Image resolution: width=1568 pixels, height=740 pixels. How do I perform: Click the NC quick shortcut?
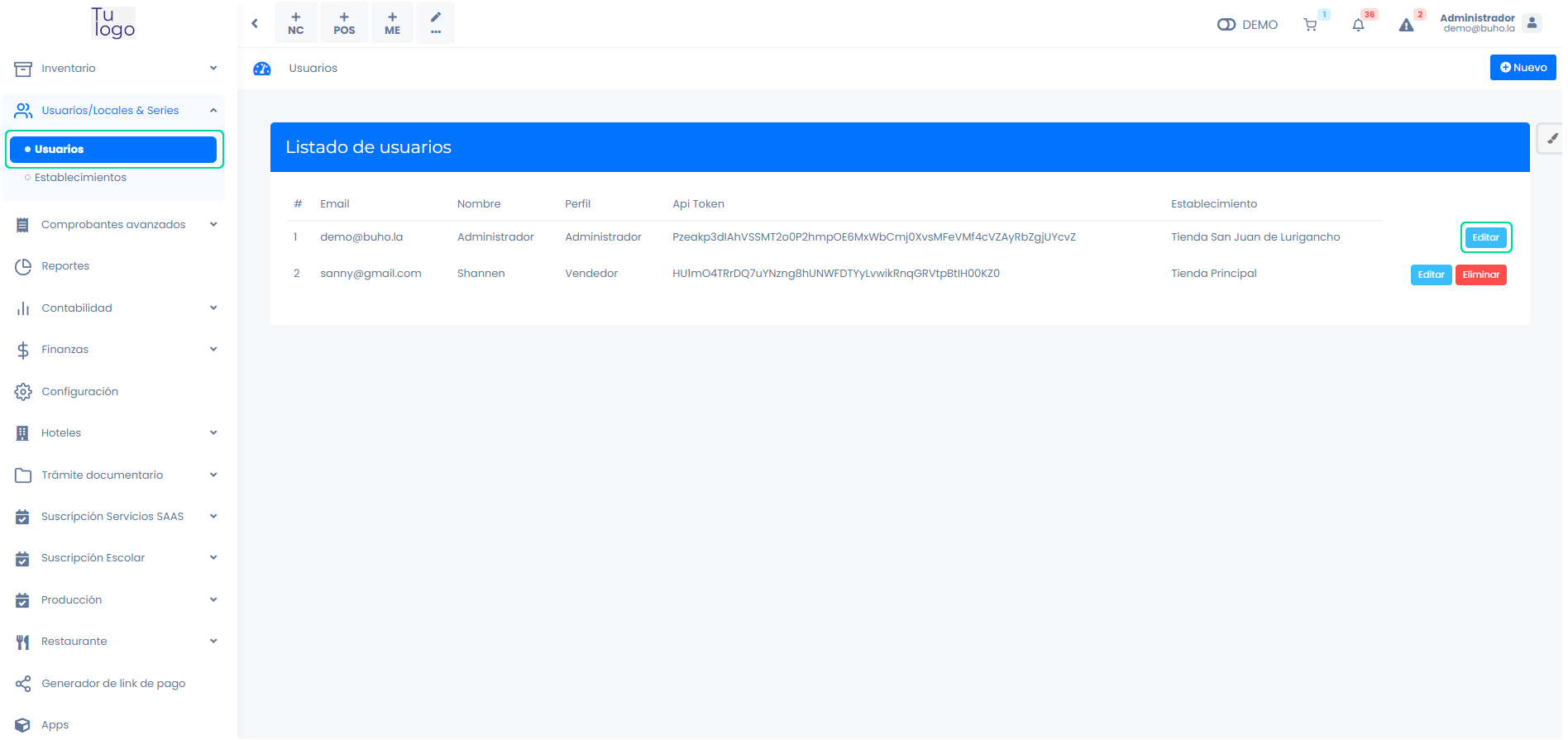pos(295,23)
